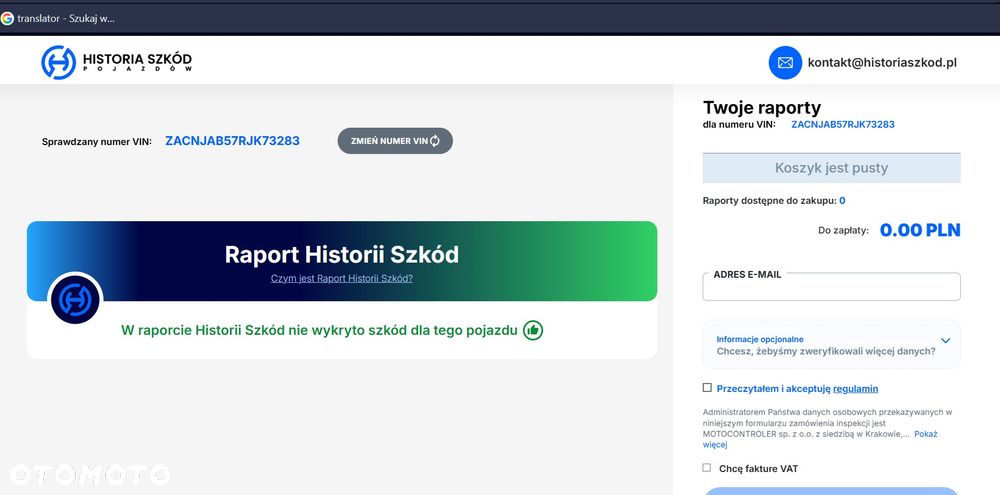
Task: Open the regulamin link
Action: coord(855,388)
